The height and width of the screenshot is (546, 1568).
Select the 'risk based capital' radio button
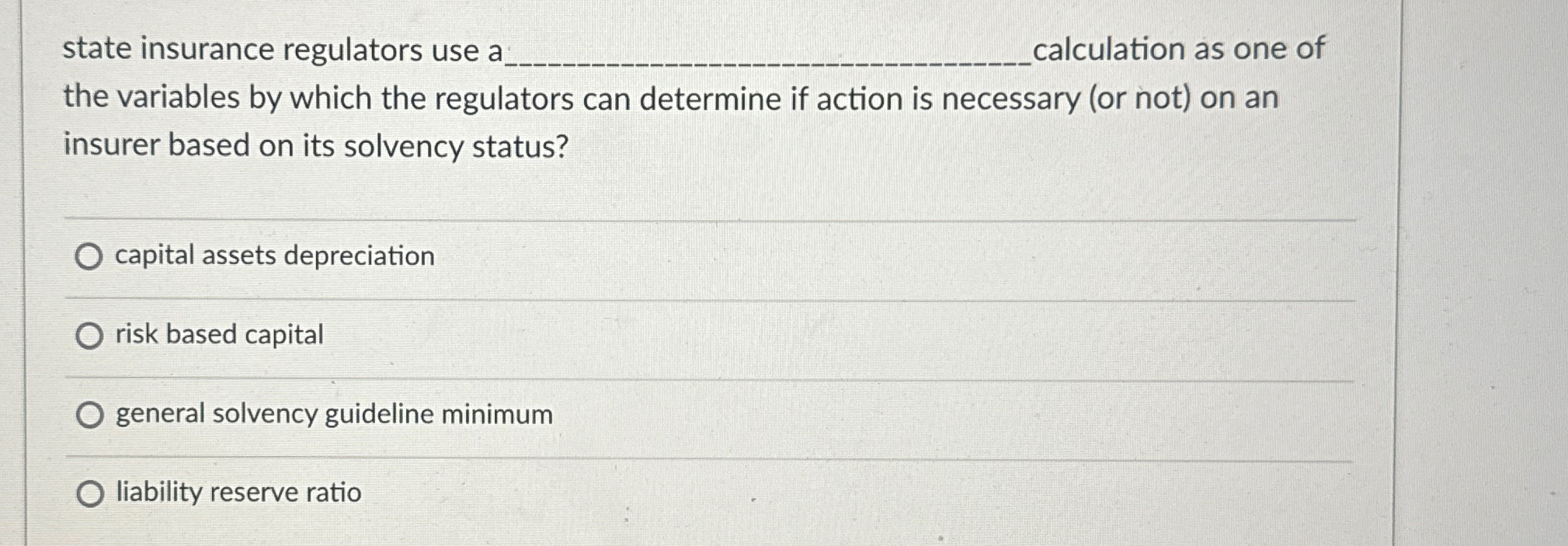89,334
